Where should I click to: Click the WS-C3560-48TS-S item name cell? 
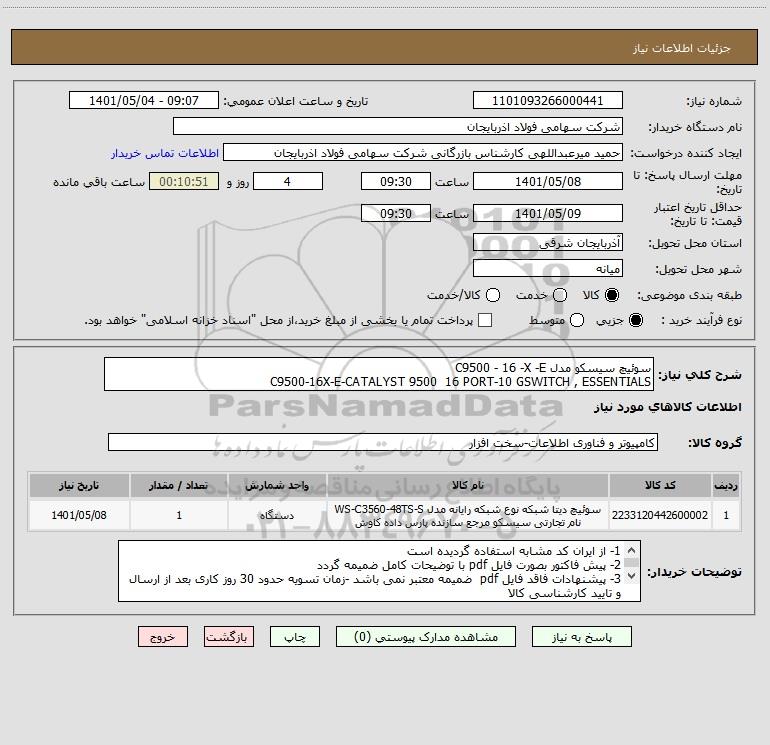[468, 515]
